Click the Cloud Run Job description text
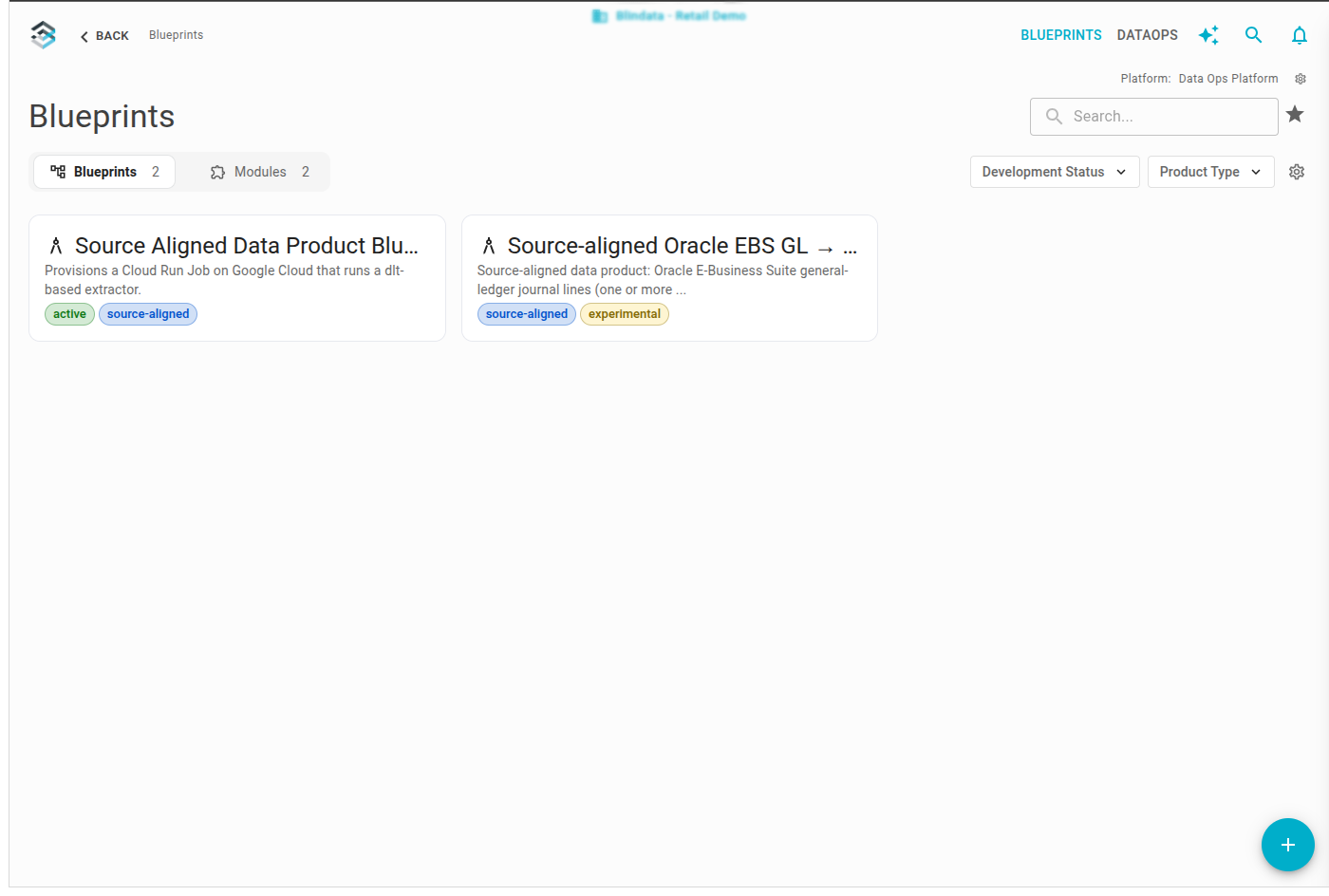The width and height of the screenshot is (1329, 896). [224, 280]
